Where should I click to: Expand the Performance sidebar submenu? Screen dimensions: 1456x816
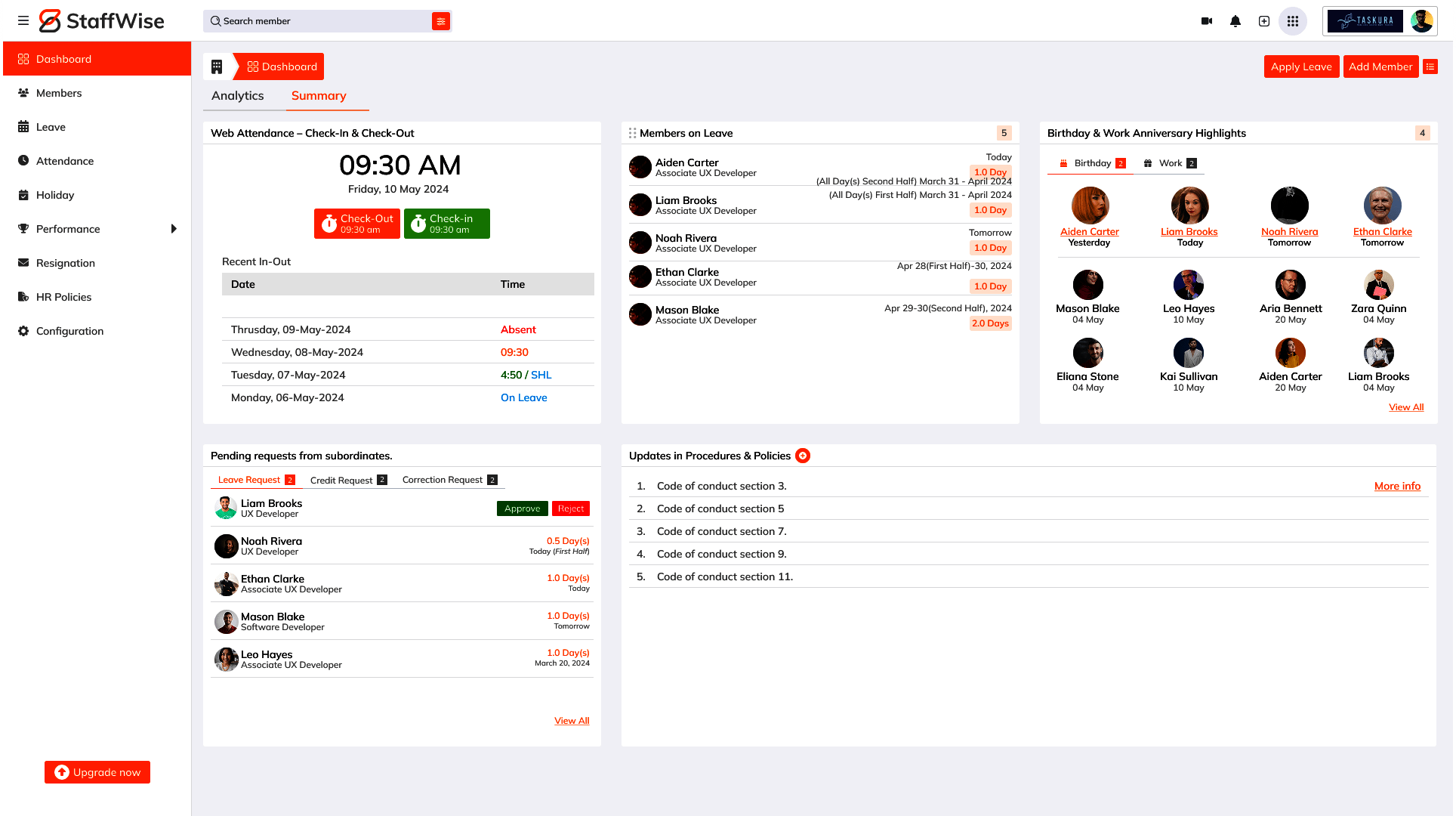tap(174, 229)
